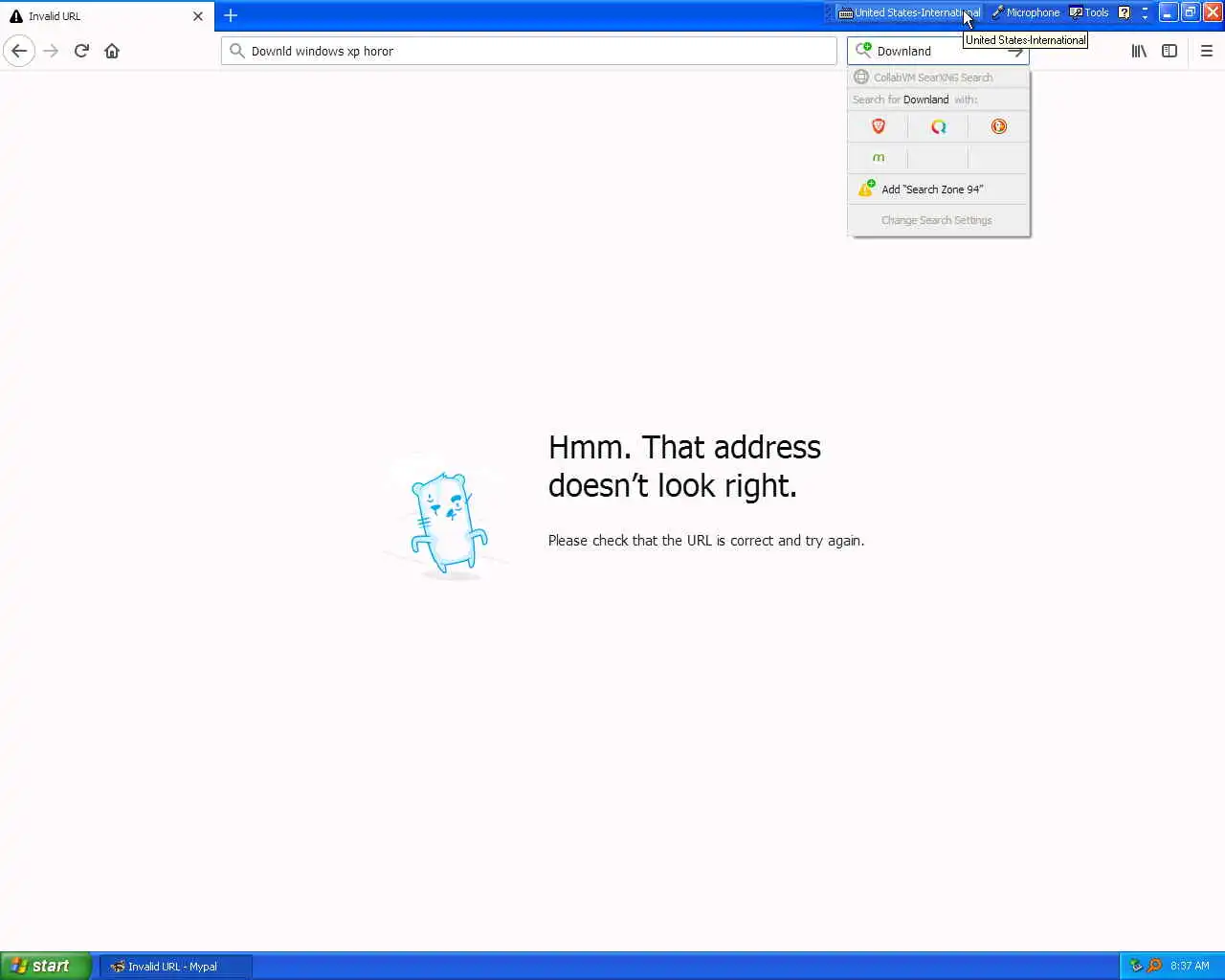Screen dimensions: 1225x980
Task: Search with the Qwant engine icon
Action: point(938,126)
